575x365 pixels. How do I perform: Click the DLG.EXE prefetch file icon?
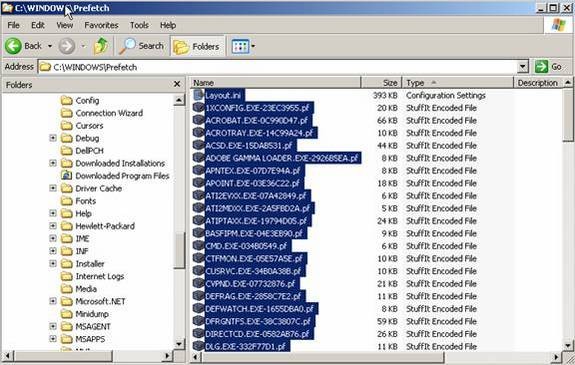coord(198,346)
